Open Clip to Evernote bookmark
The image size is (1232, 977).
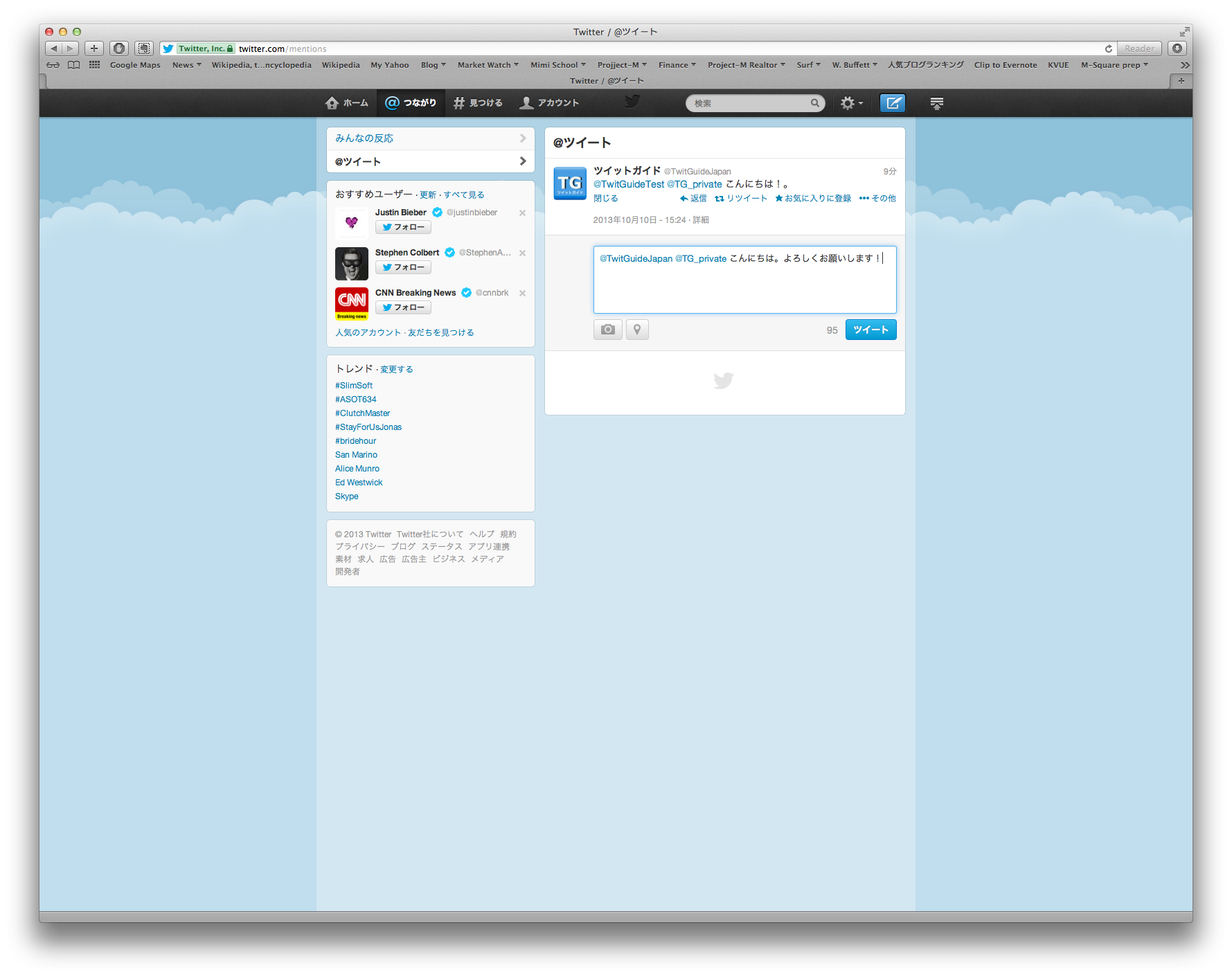tap(1006, 65)
